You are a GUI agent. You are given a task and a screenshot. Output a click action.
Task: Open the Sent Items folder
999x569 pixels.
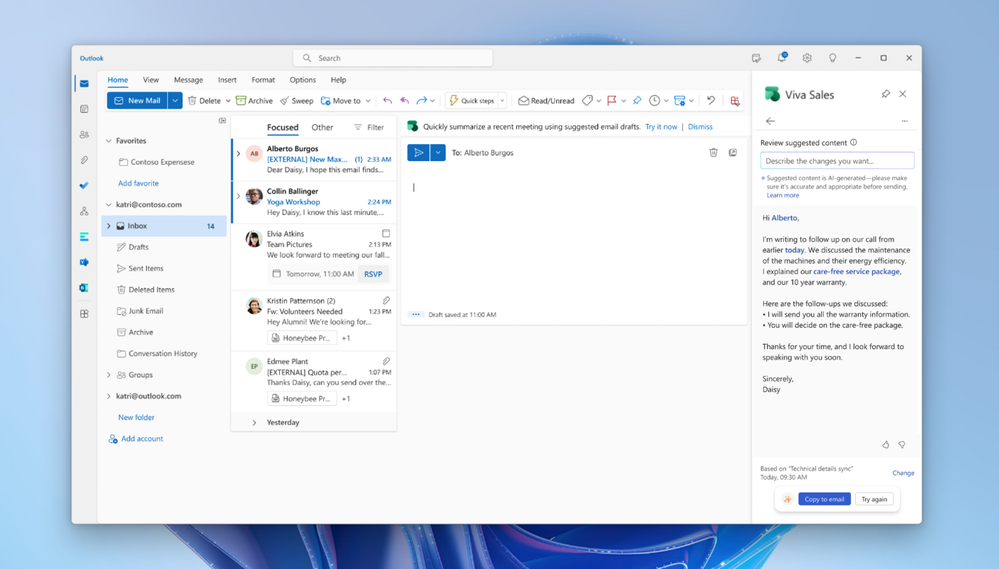point(146,268)
